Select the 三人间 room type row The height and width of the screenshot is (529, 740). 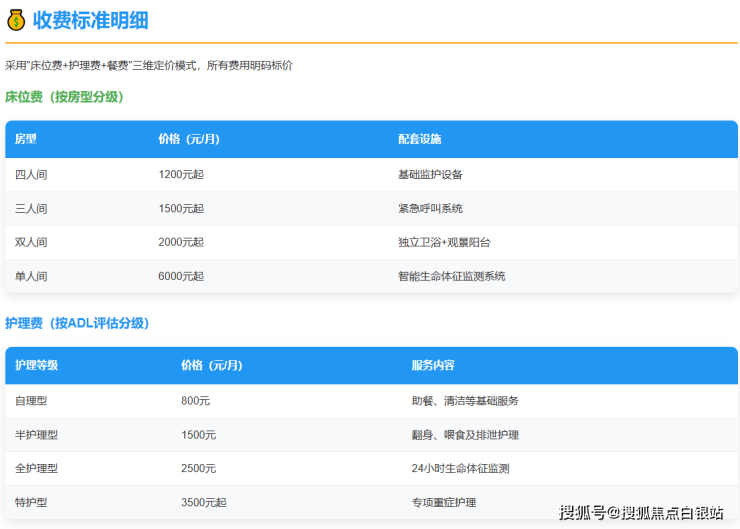click(x=31, y=208)
